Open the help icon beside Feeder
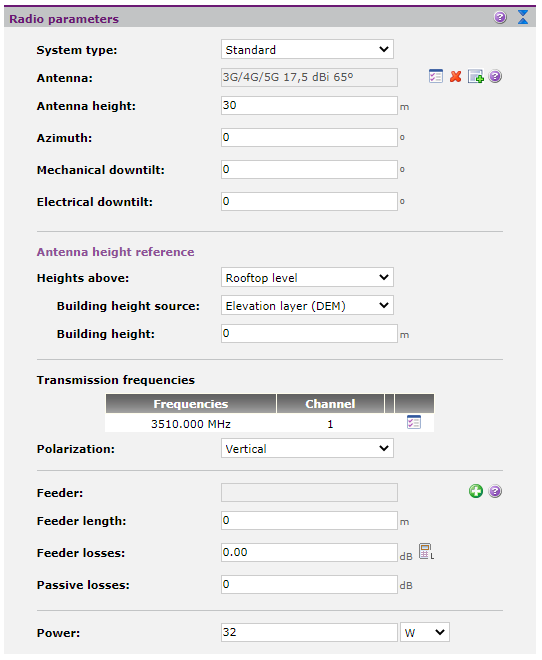This screenshot has height=660, width=542. point(495,491)
